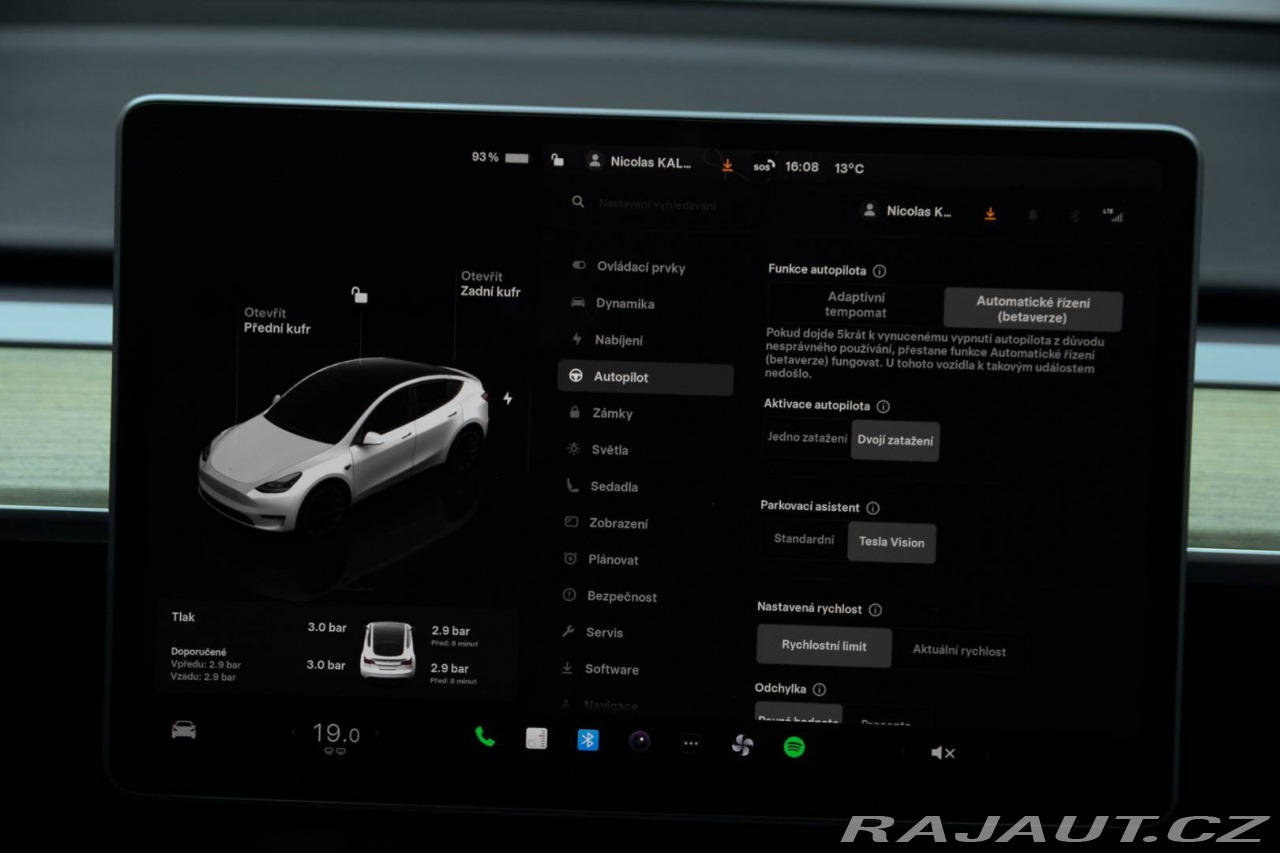Select Adaptivní tempomat autopilot mode
Image resolution: width=1280 pixels, height=853 pixels.
[x=855, y=305]
